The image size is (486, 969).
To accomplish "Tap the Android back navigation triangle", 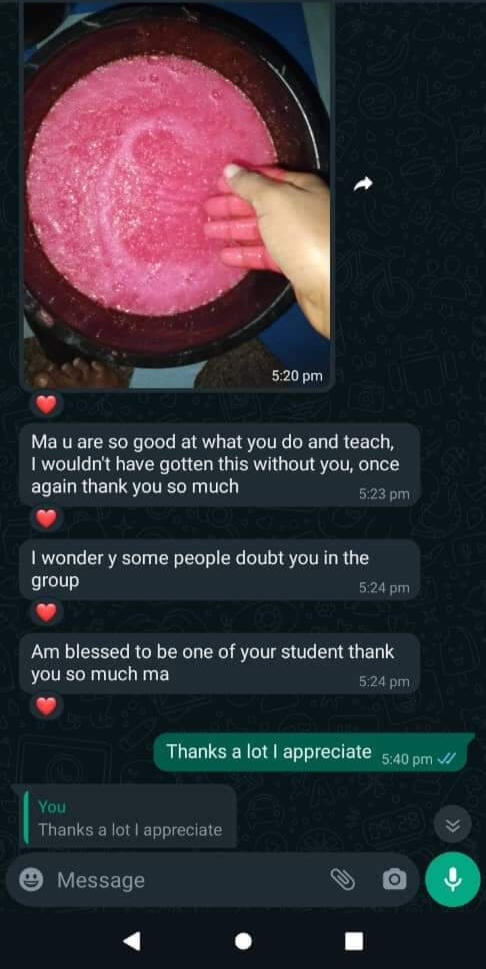I will [x=131, y=941].
